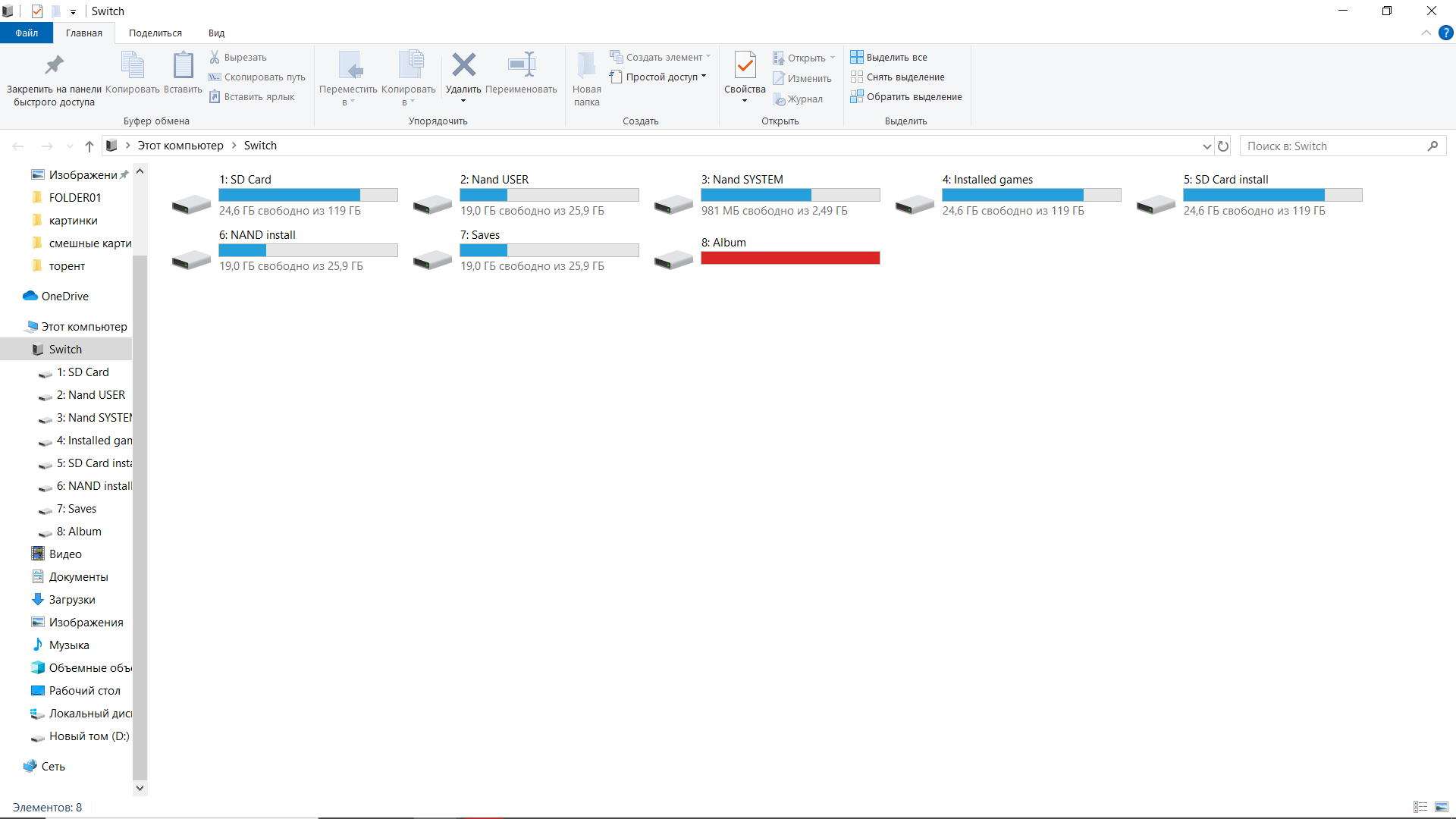The height and width of the screenshot is (819, 1456).
Task: Open the Properties dropdown arrow
Action: coord(745,102)
